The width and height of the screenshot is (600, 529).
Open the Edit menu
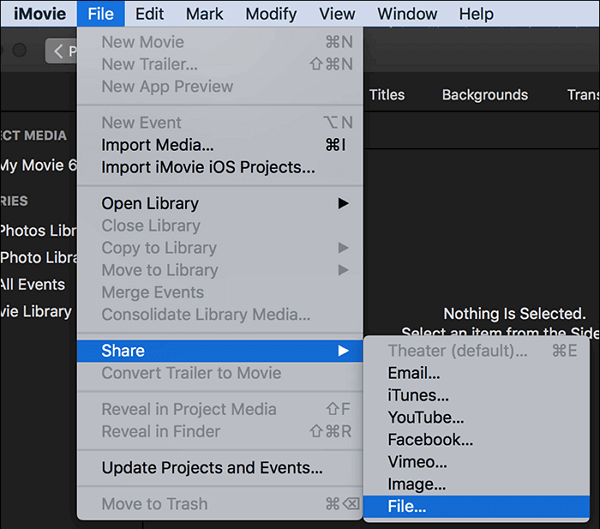pos(150,14)
